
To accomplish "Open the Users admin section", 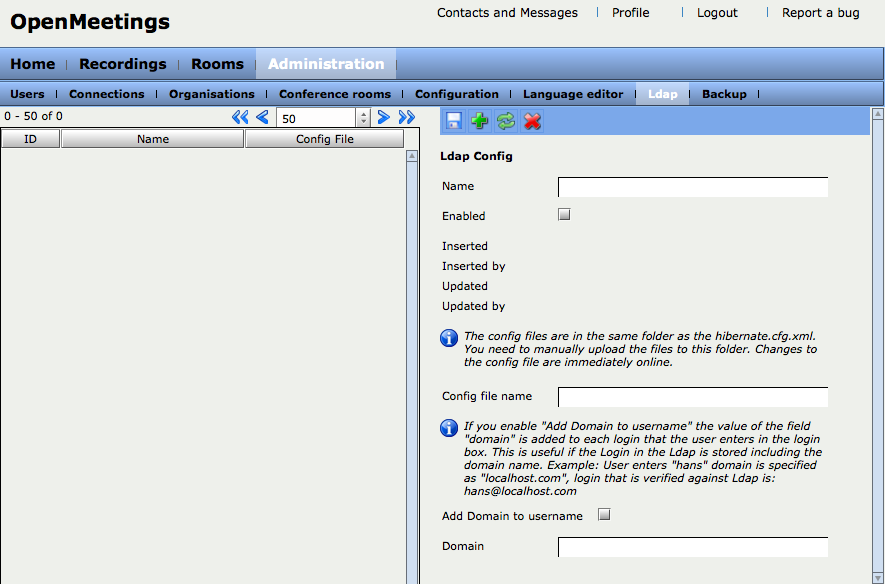I will 27,94.
